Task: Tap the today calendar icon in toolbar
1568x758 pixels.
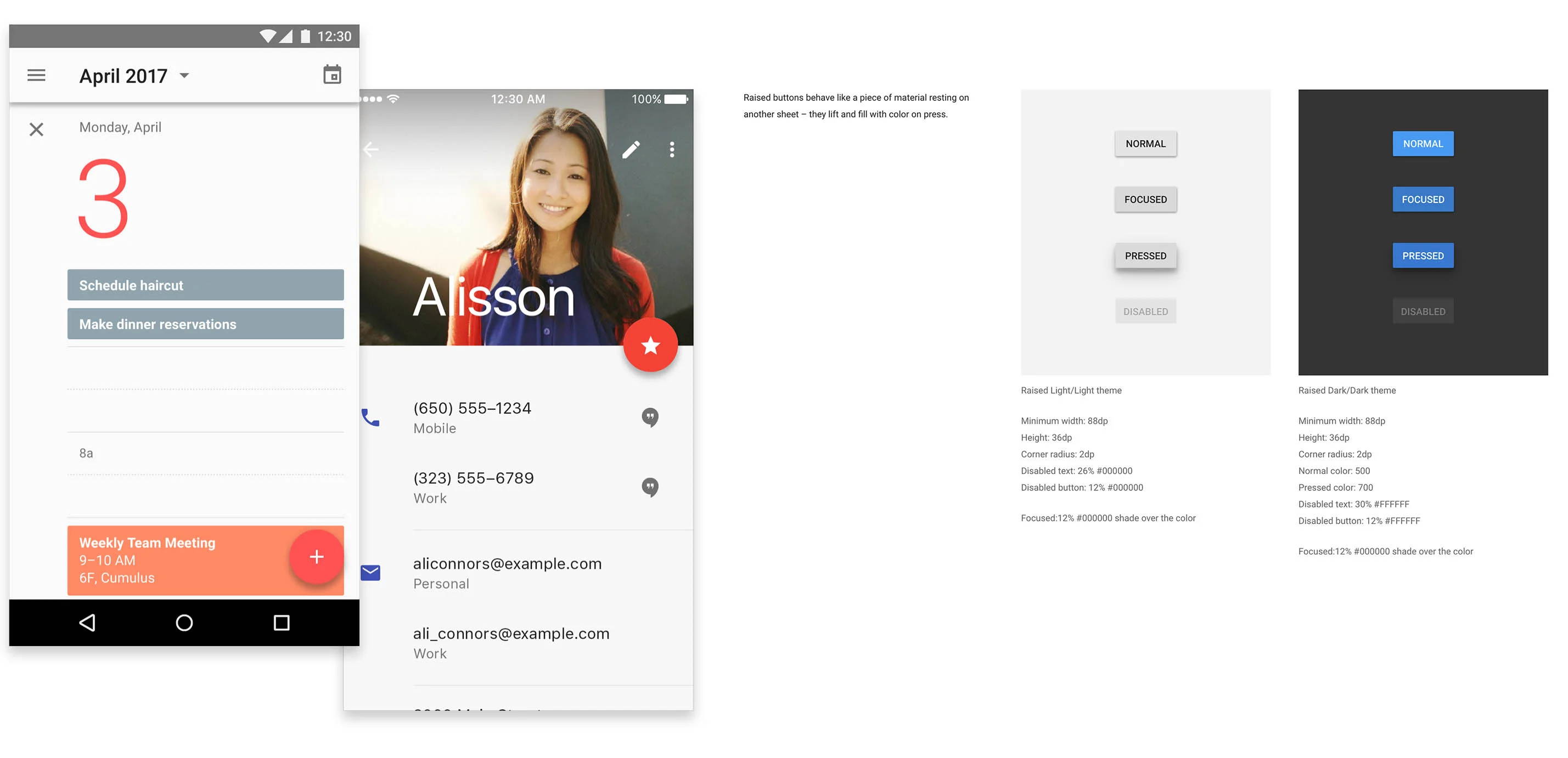Action: 331,75
